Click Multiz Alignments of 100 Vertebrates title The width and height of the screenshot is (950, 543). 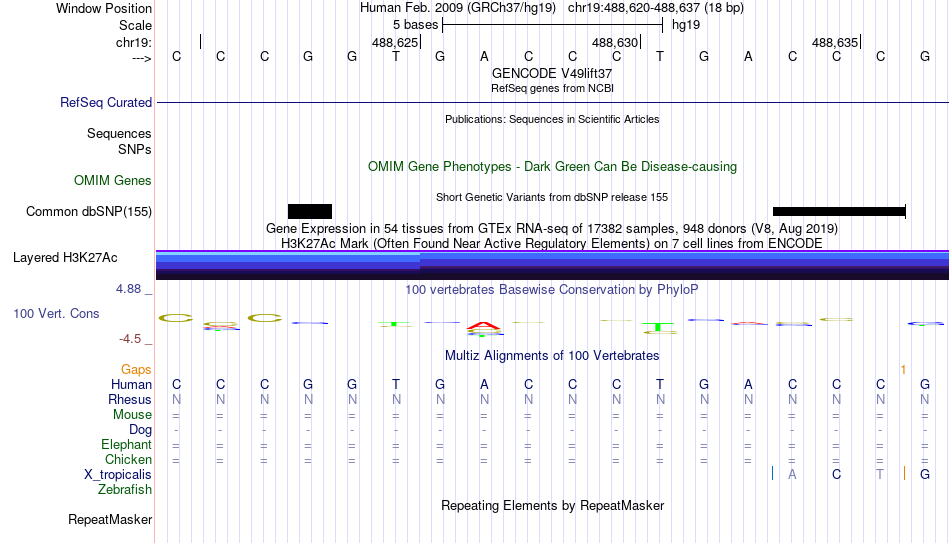click(552, 356)
